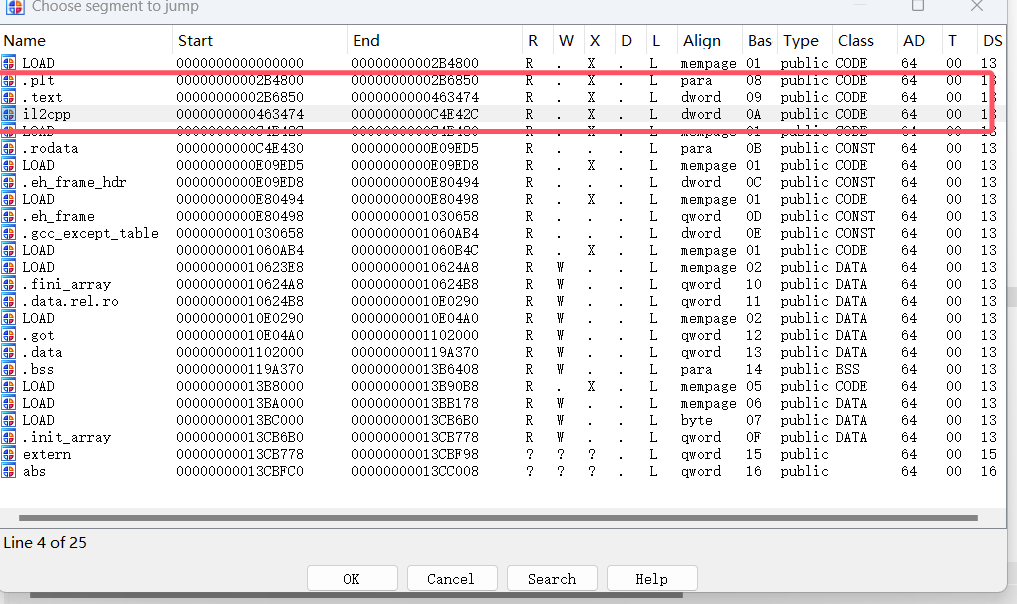The width and height of the screenshot is (1017, 604).
Task: Click the .plt segment name
Action: tap(38, 80)
